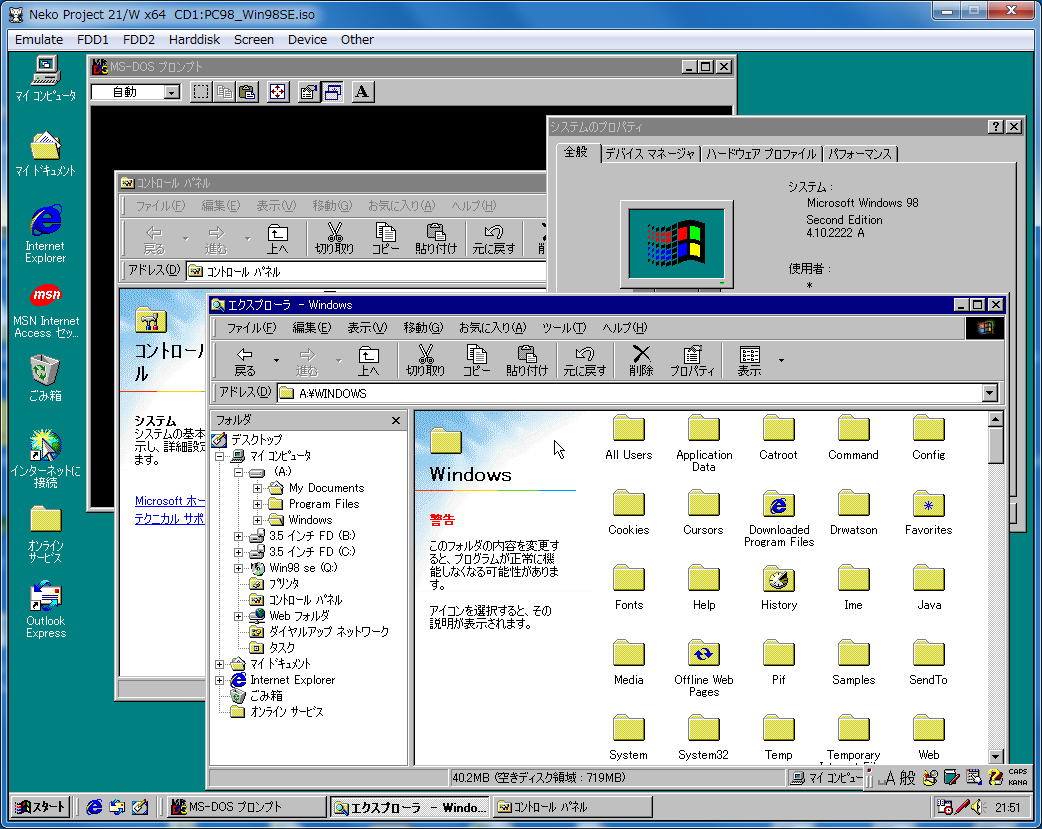Open the address bar dropdown for A:¥WINDOWS
This screenshot has width=1042, height=829.
click(989, 393)
